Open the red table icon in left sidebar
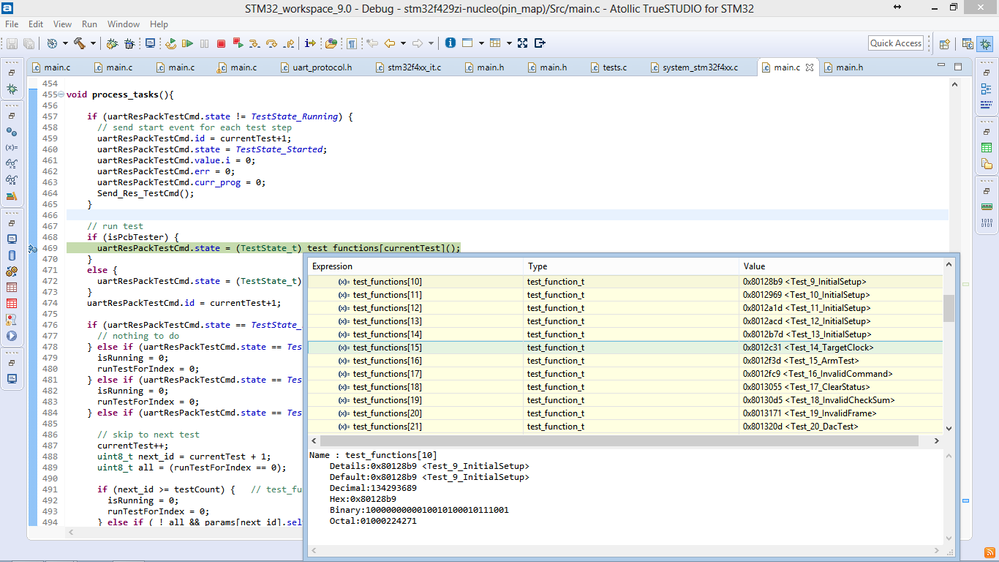999x562 pixels. (x=11, y=303)
